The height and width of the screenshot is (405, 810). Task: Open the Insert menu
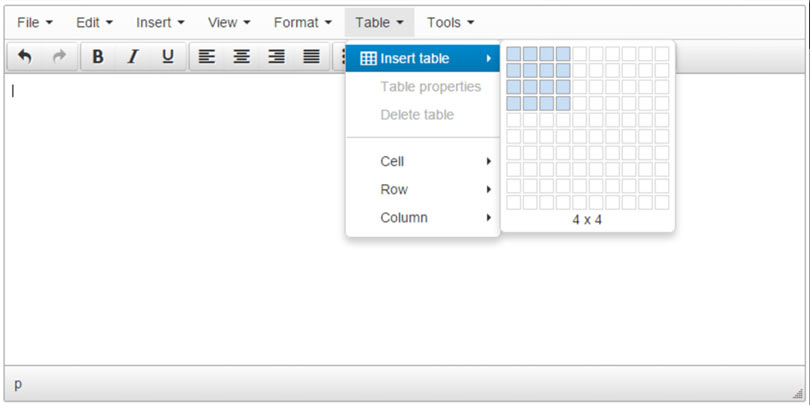[160, 23]
